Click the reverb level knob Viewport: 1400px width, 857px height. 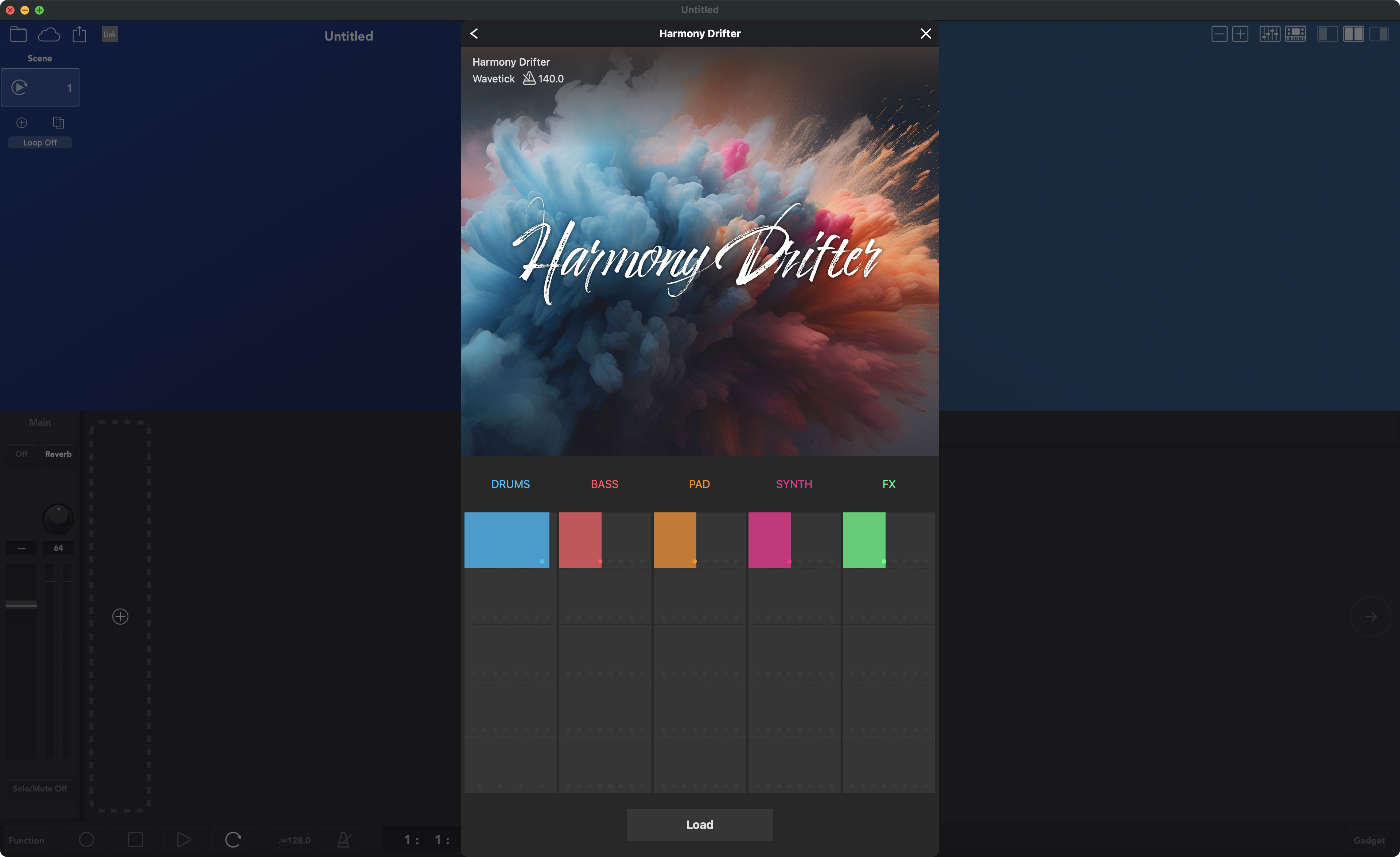tap(58, 518)
